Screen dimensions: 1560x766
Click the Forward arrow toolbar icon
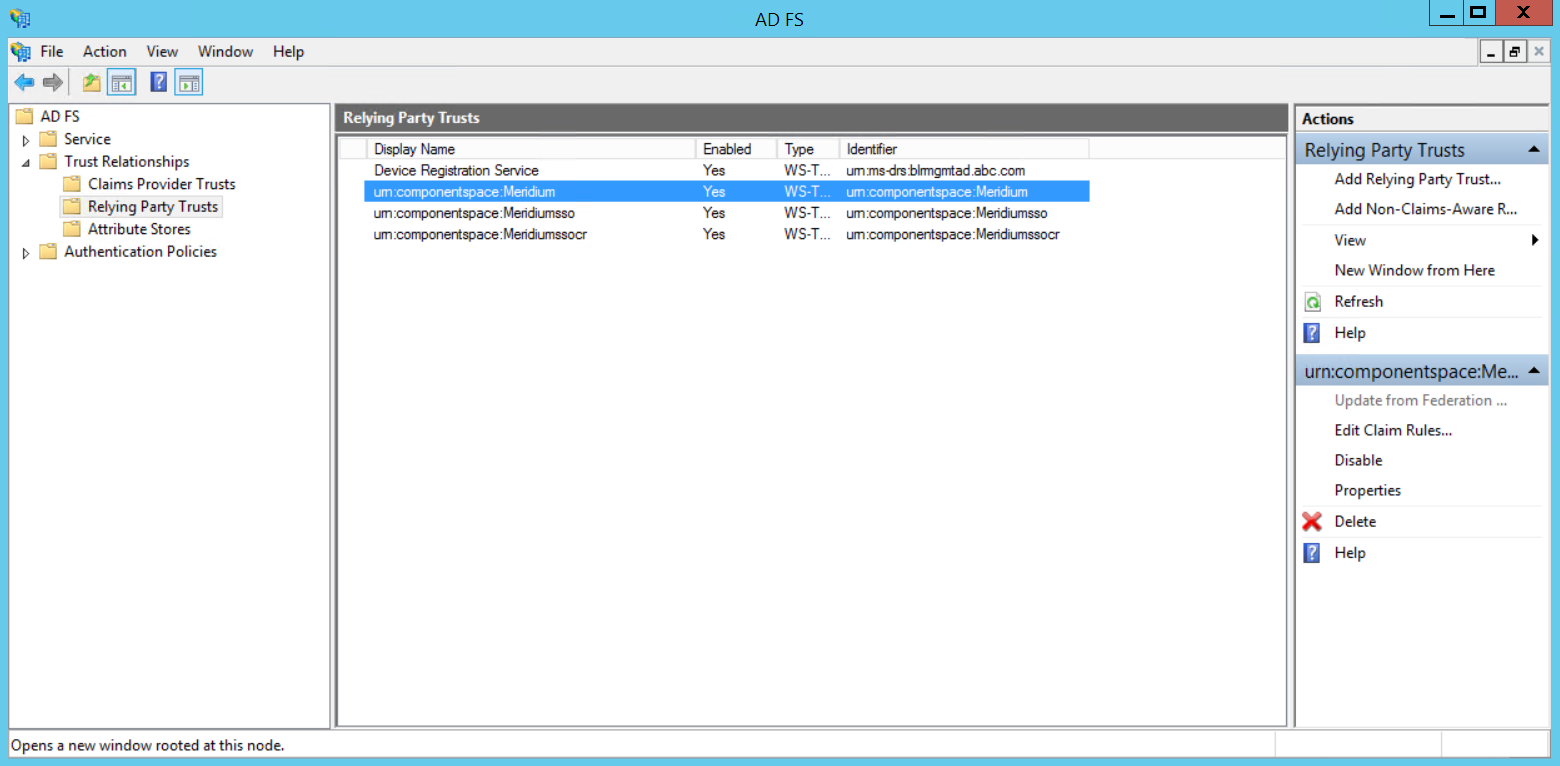point(52,83)
